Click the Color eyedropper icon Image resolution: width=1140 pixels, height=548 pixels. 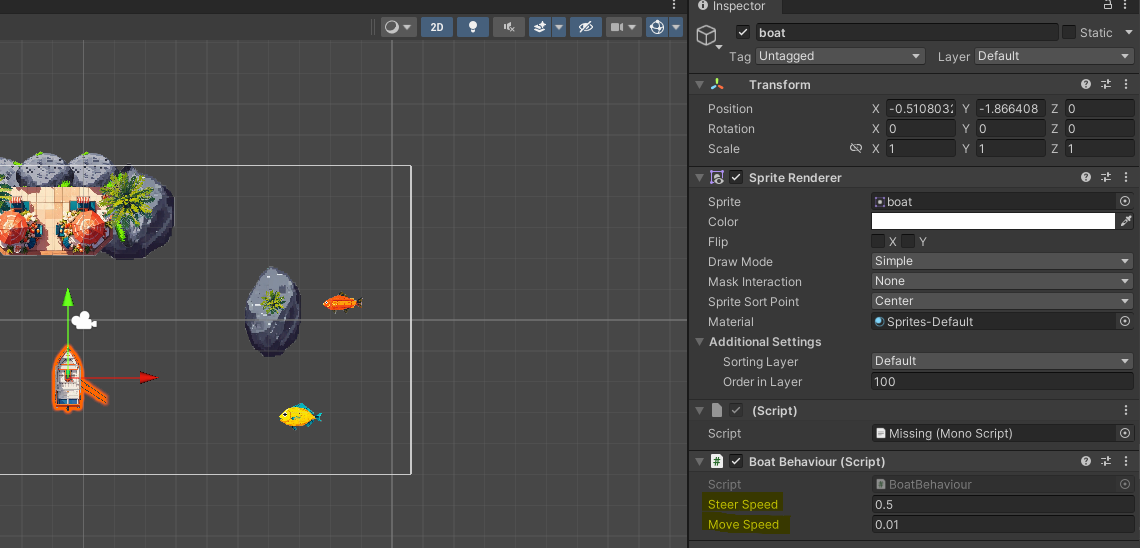[x=1126, y=221]
